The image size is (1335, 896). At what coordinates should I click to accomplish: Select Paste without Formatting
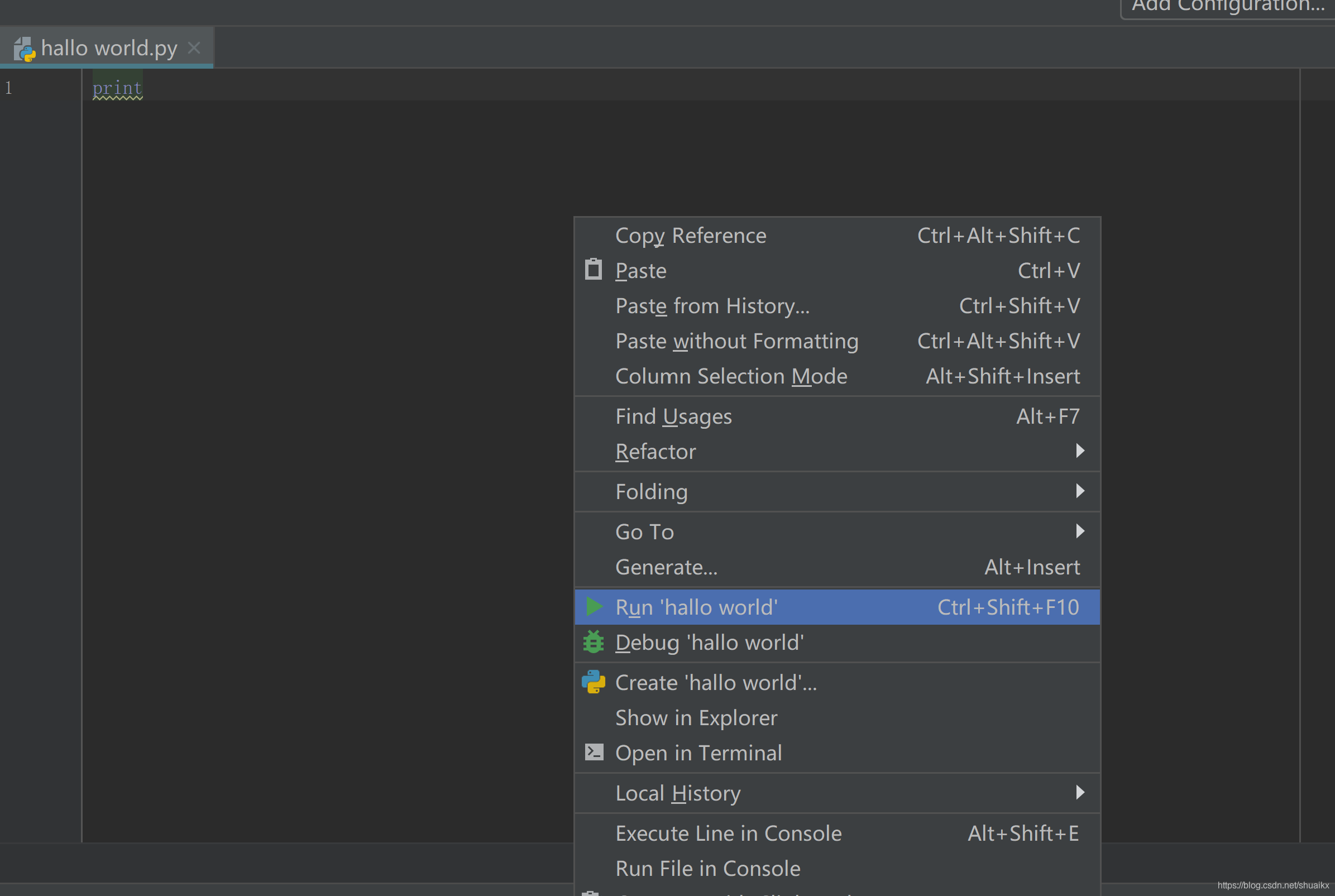[x=837, y=341]
